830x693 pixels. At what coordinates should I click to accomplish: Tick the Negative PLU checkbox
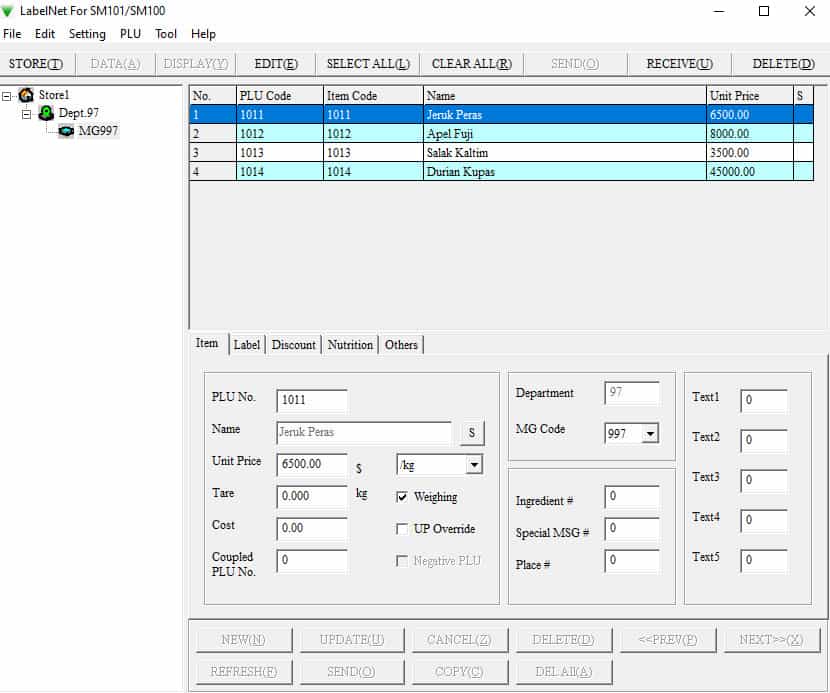pyautogui.click(x=402, y=561)
